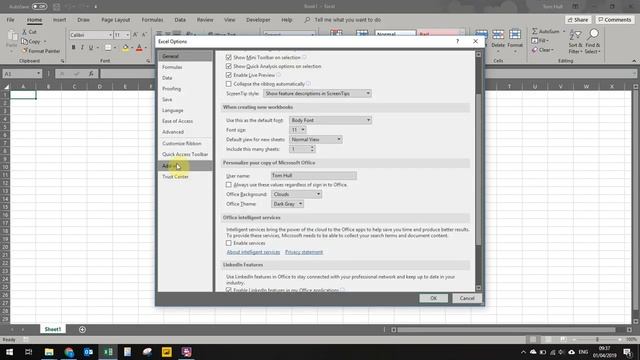This screenshot has height=360, width=640.
Task: Toggle Italic formatting in Font group
Action: point(82,48)
